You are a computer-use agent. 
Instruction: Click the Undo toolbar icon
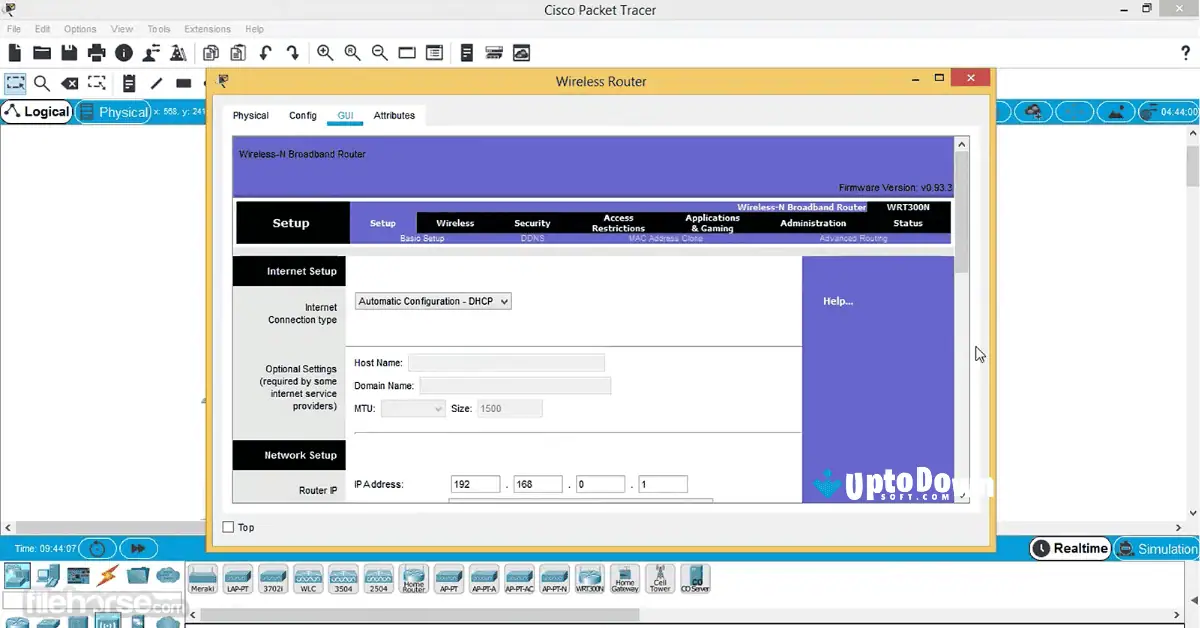265,52
